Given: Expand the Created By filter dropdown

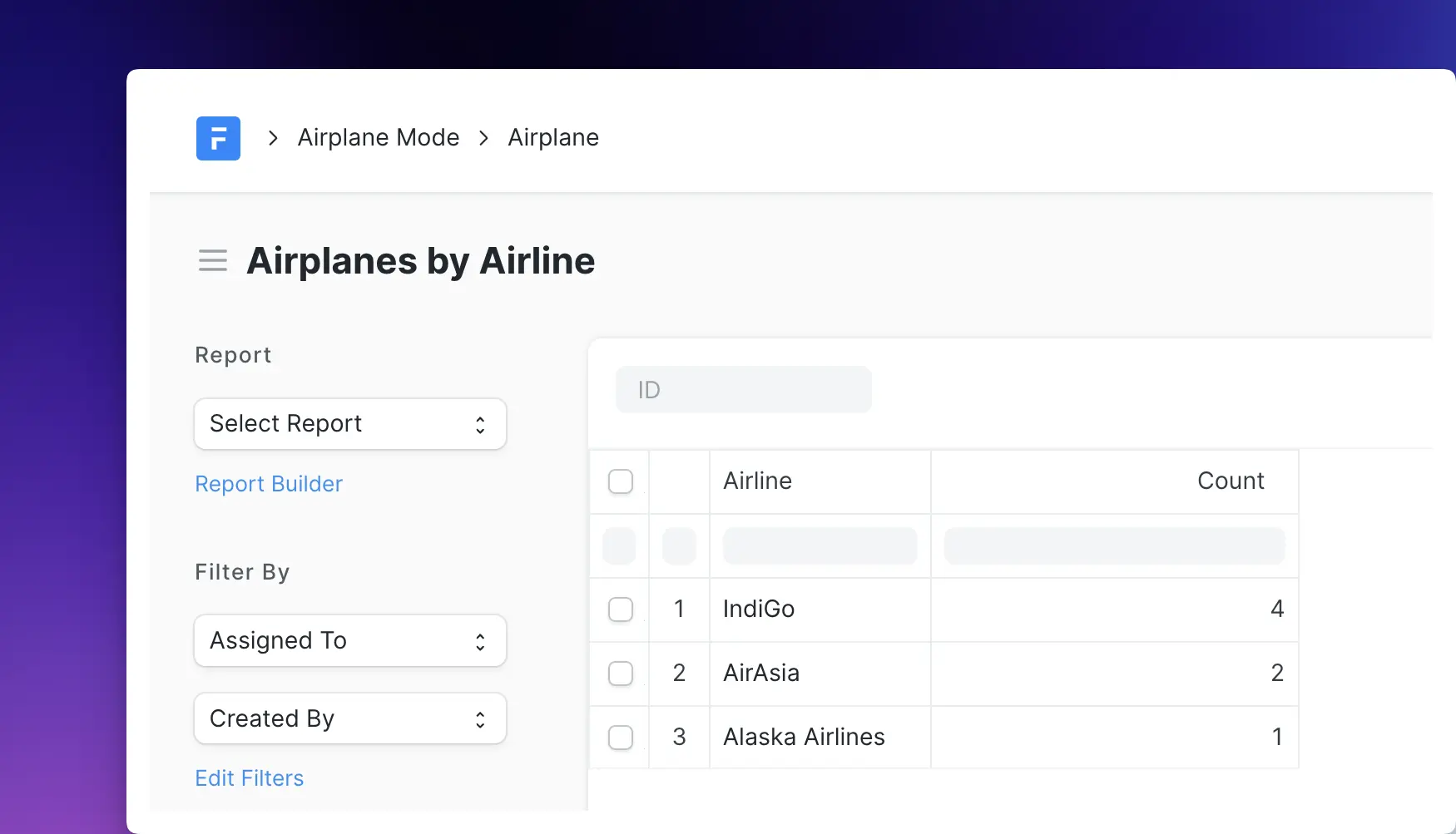Looking at the screenshot, I should (x=350, y=718).
